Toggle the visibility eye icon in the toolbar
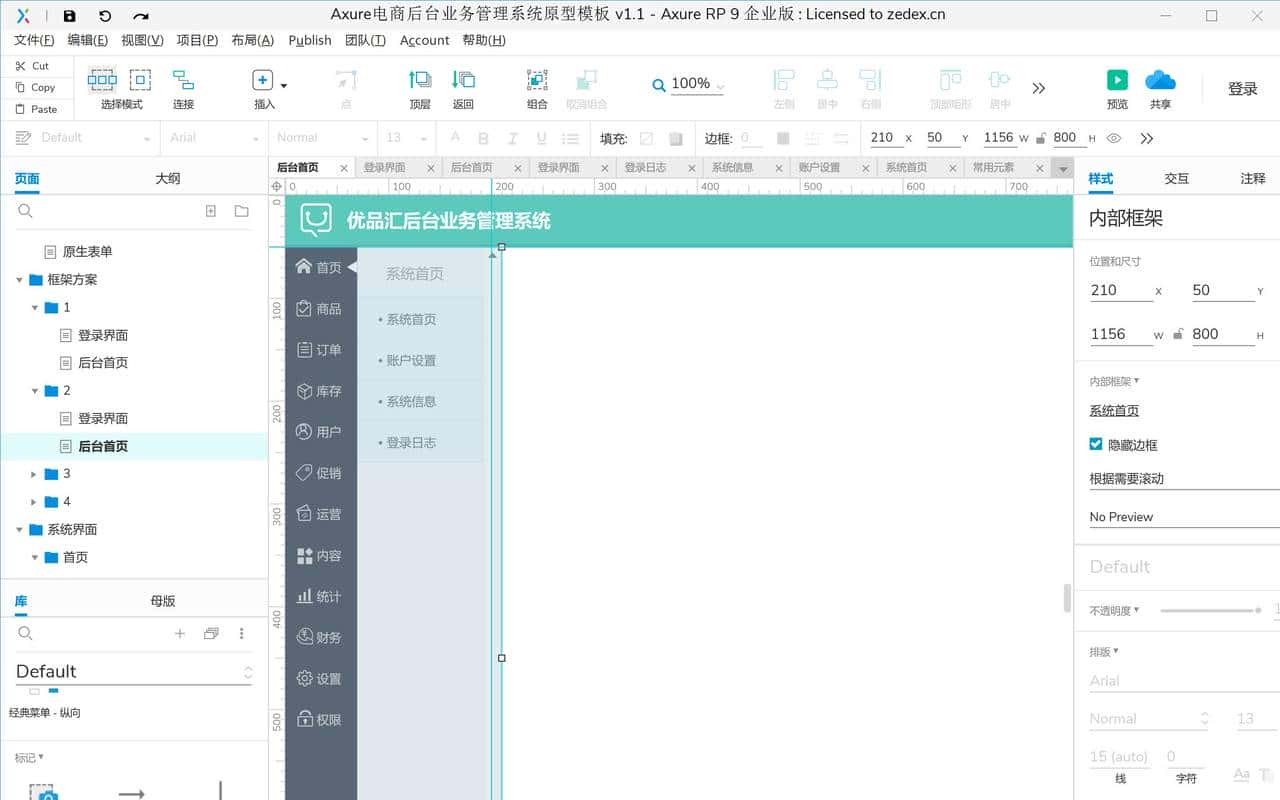 pyautogui.click(x=1114, y=138)
